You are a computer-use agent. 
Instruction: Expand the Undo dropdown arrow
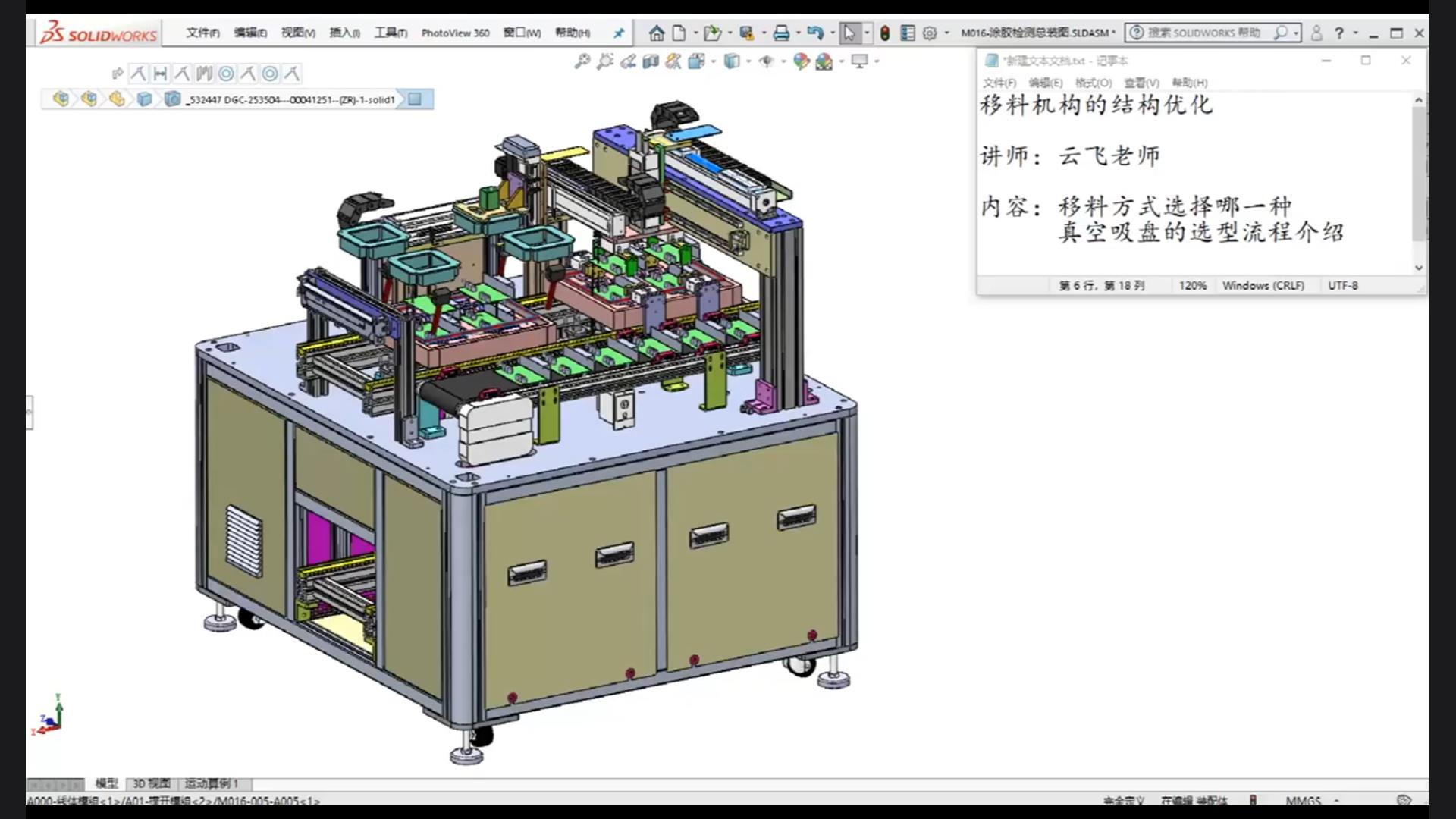click(832, 33)
